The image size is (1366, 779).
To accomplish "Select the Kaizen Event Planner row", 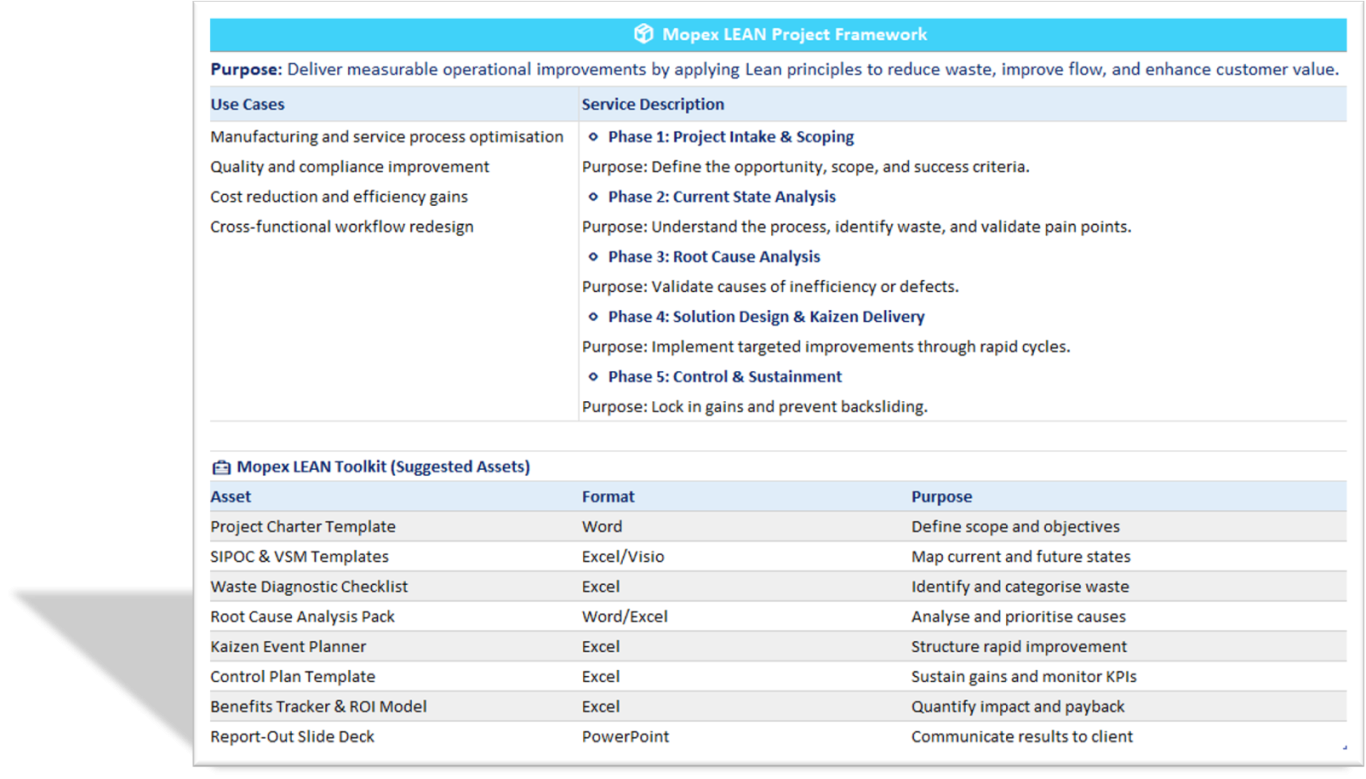I will [x=288, y=646].
